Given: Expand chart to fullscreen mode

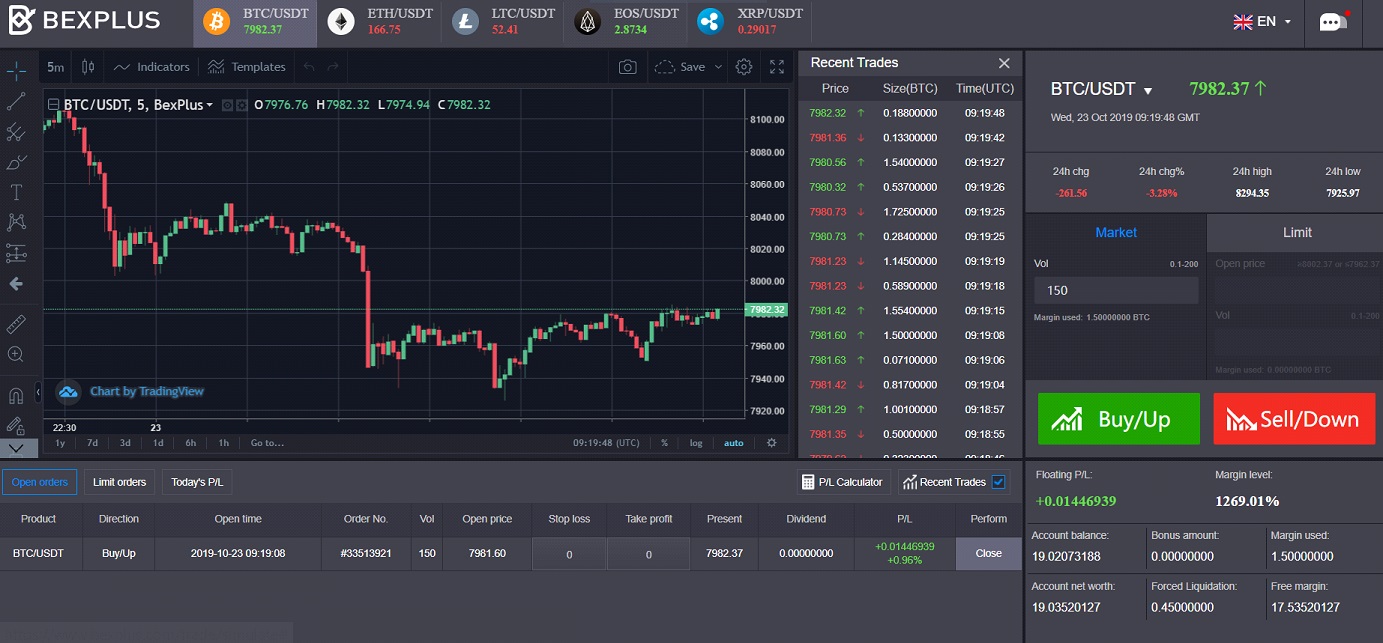Looking at the screenshot, I should pyautogui.click(x=777, y=67).
